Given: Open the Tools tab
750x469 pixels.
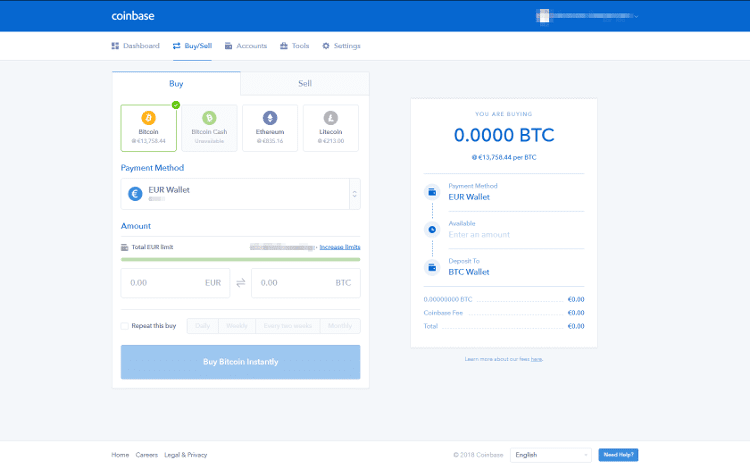Looking at the screenshot, I should tap(295, 46).
